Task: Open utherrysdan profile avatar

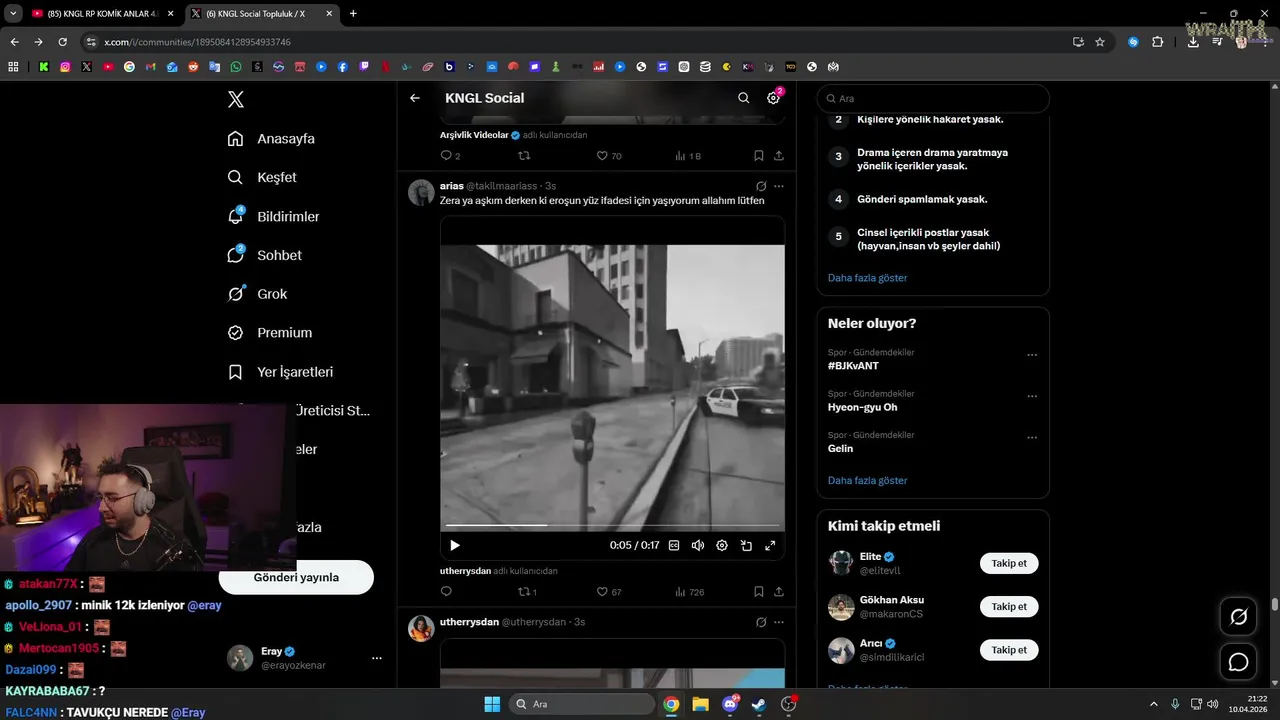Action: tap(421, 628)
